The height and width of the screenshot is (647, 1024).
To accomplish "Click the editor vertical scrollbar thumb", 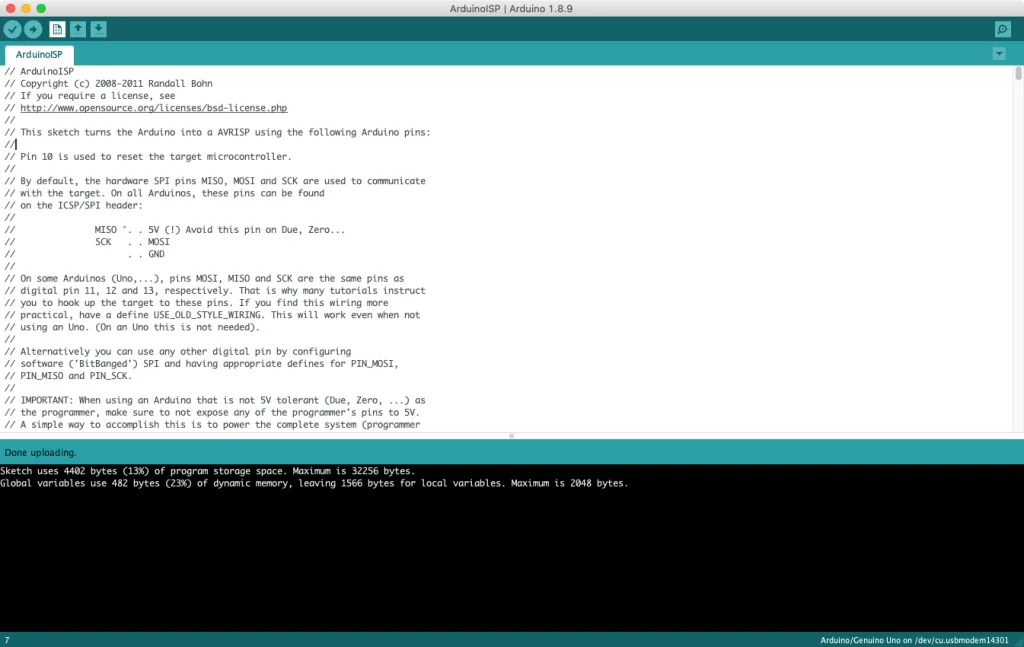I will click(x=1018, y=73).
